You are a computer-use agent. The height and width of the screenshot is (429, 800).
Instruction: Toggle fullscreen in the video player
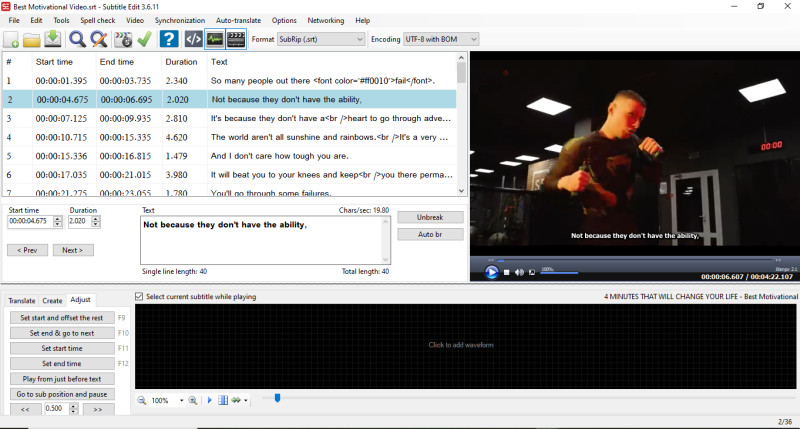tap(533, 272)
